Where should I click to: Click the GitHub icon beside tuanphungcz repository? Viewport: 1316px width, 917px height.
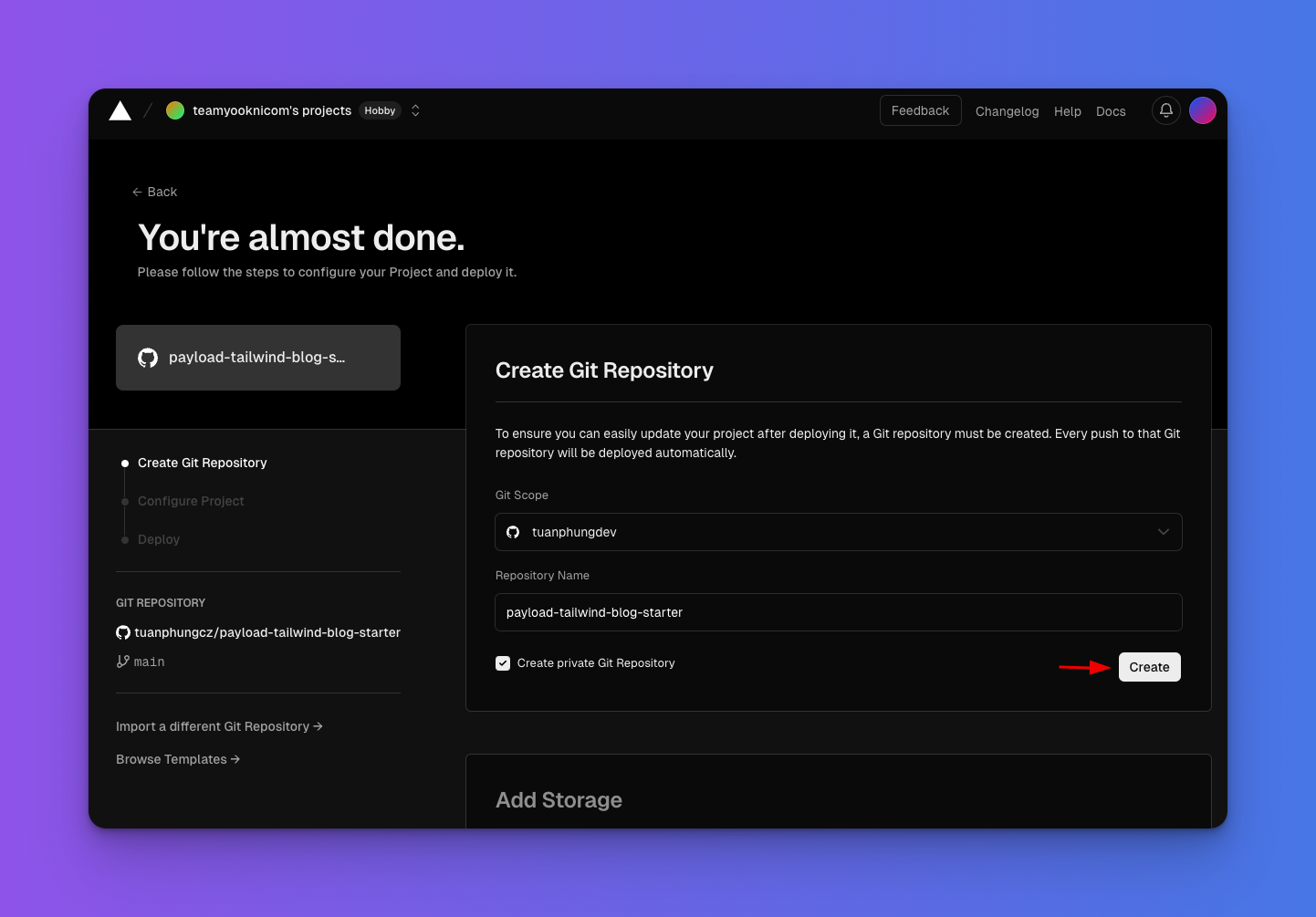coord(123,632)
